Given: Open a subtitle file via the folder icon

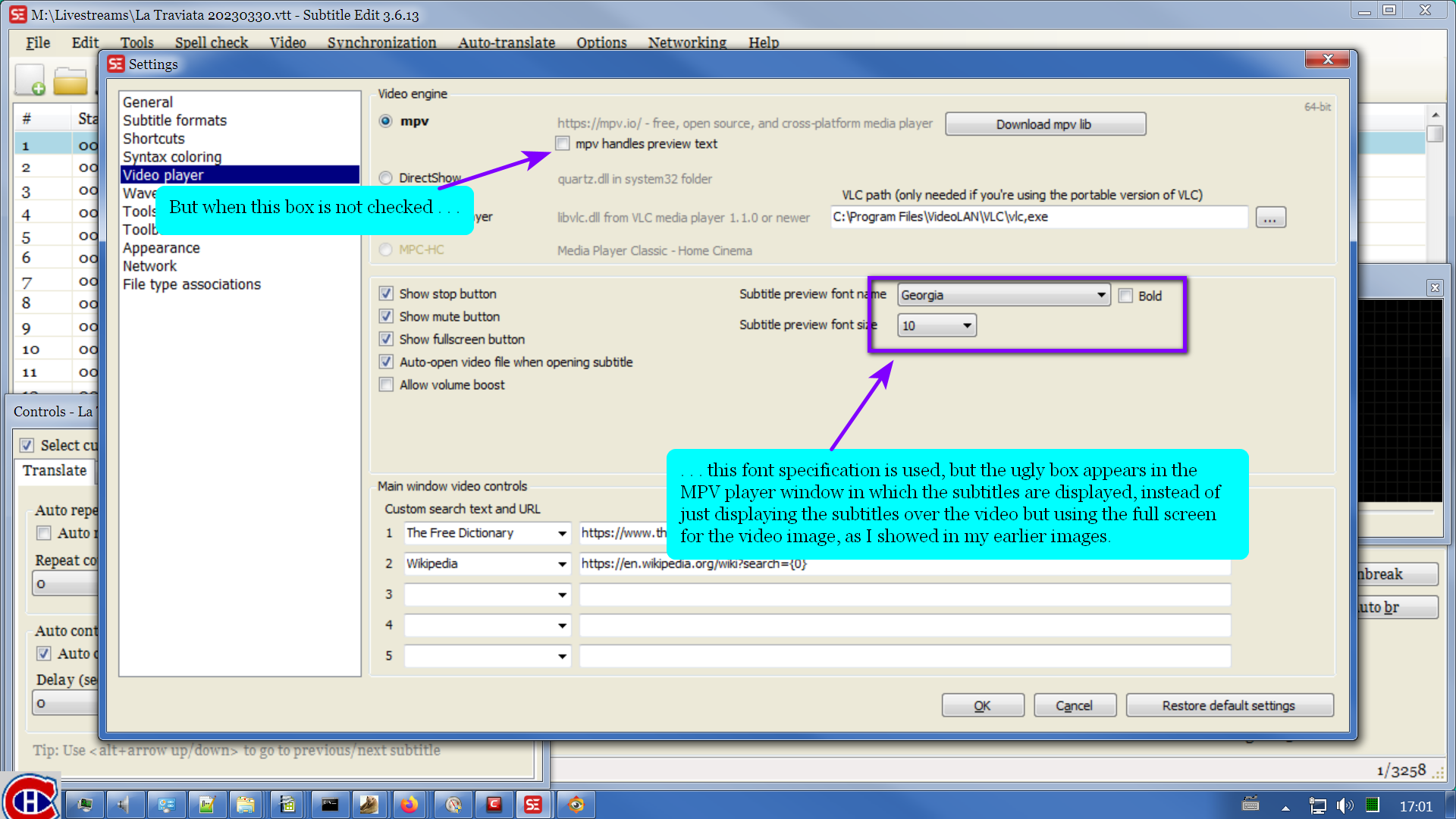Looking at the screenshot, I should tap(72, 79).
